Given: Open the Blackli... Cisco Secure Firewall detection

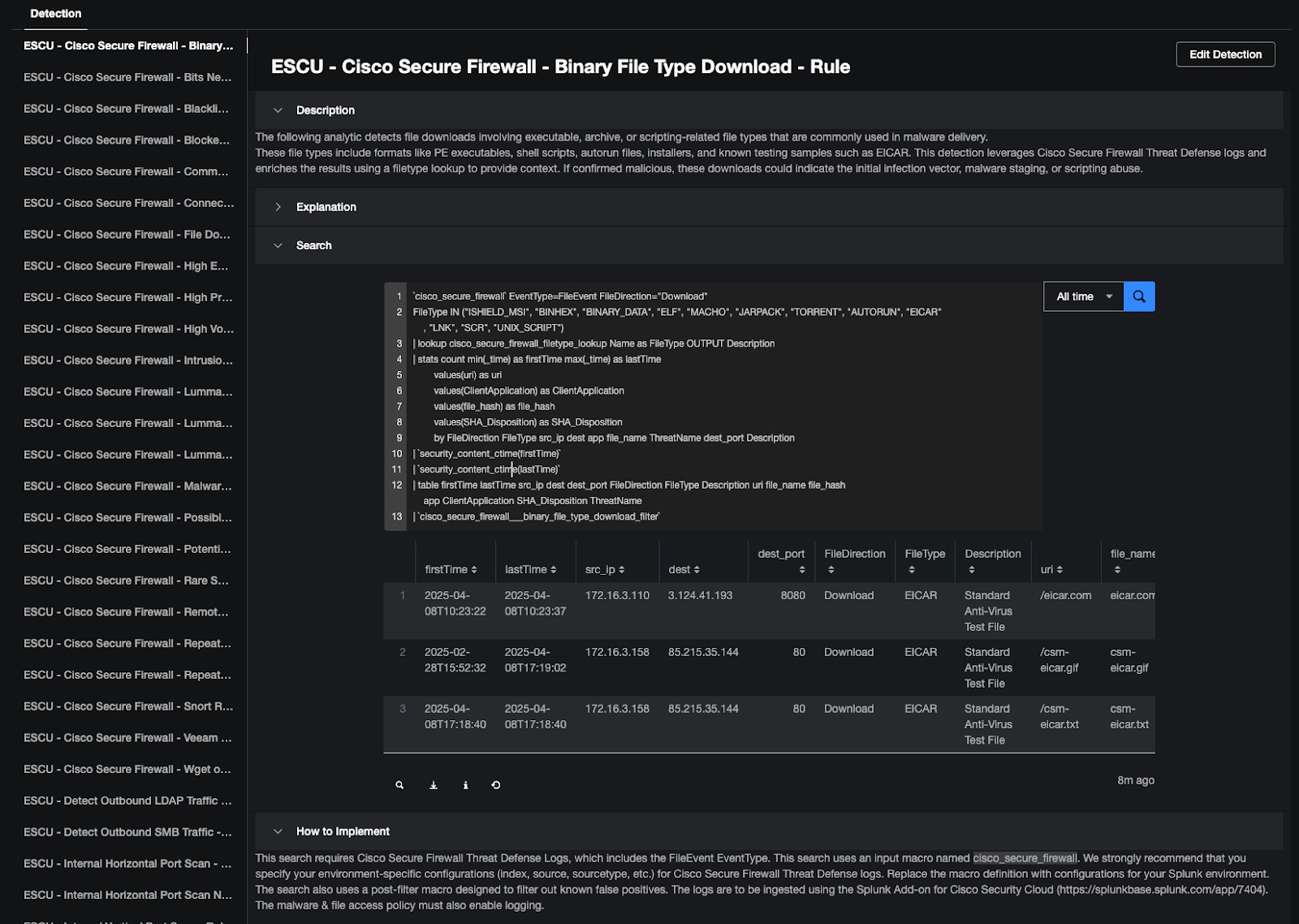Looking at the screenshot, I should [x=127, y=109].
